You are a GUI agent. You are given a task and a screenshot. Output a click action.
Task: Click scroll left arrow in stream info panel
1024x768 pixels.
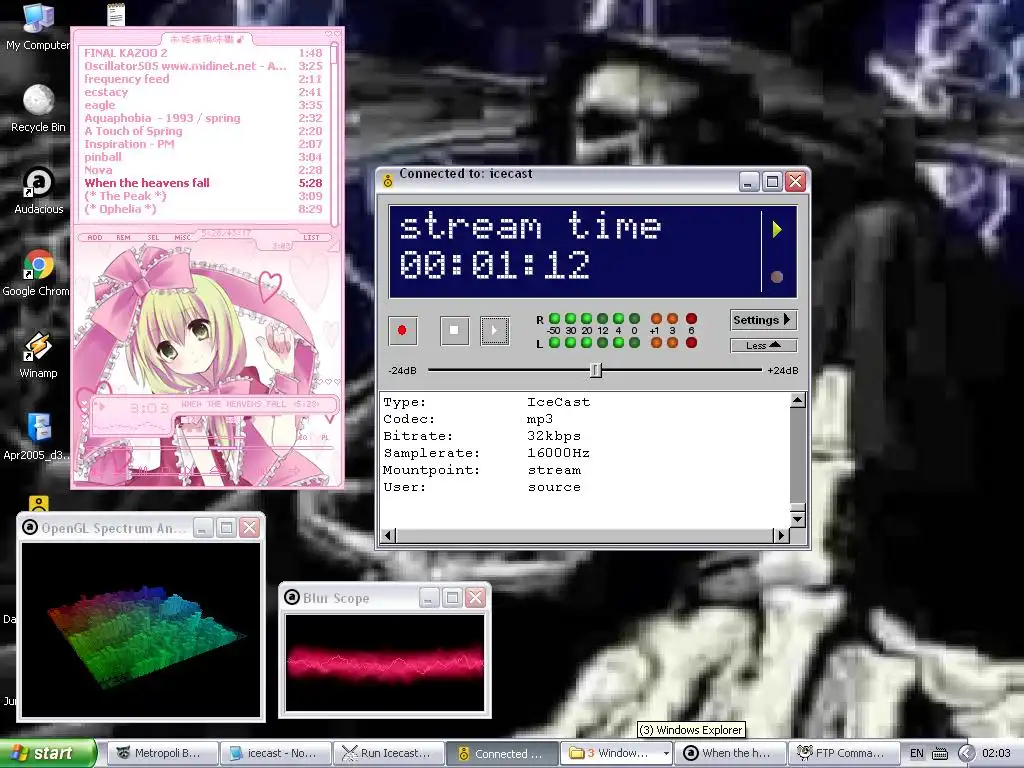pos(388,536)
